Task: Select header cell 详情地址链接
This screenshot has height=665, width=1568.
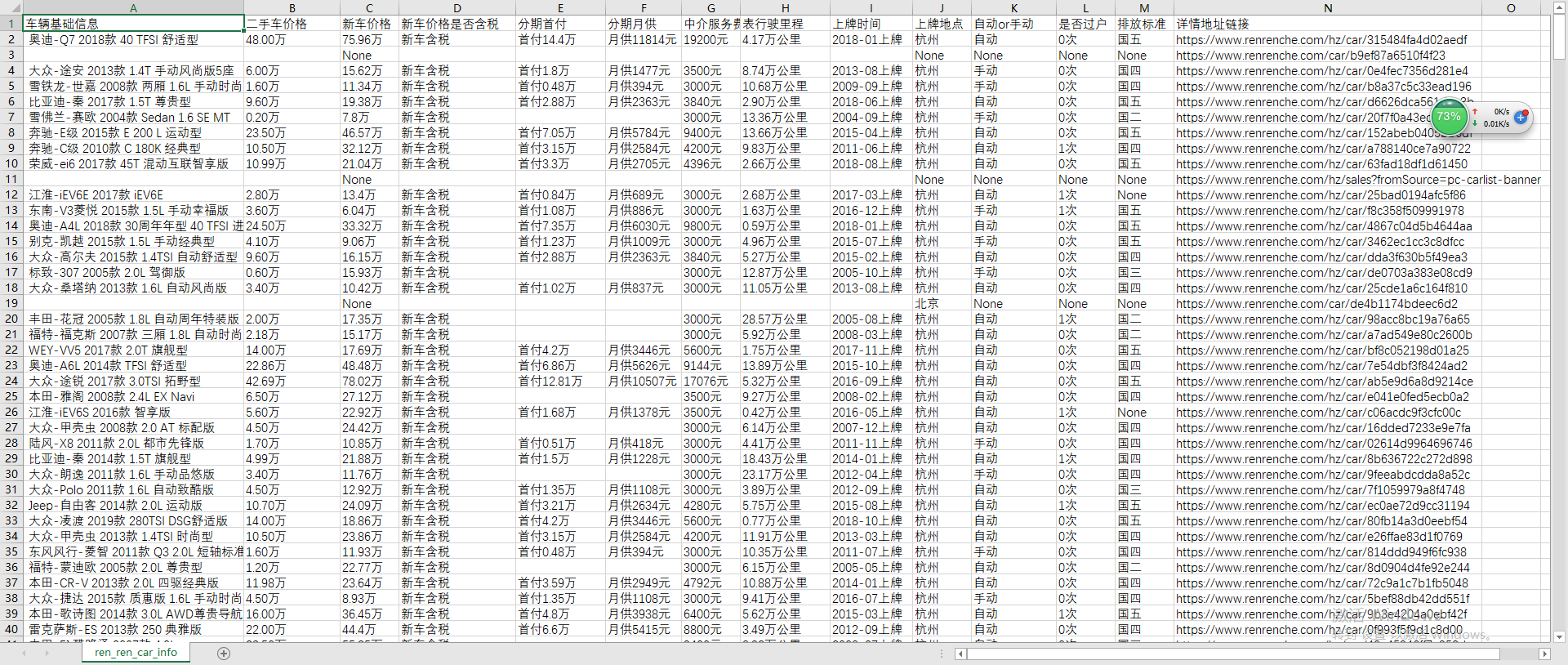Action: (x=1328, y=24)
